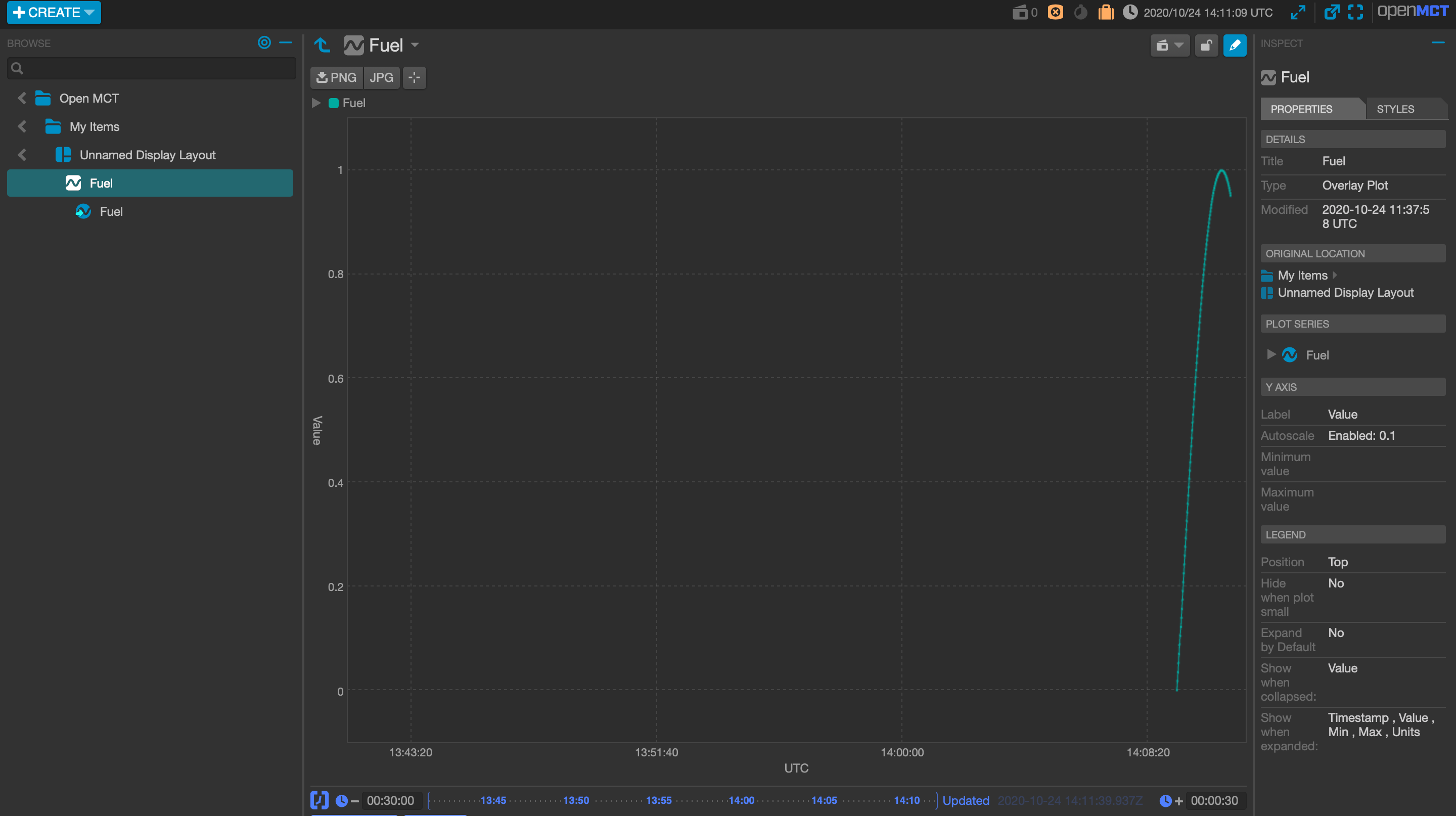Open the Edit mode pencil icon

click(1235, 45)
